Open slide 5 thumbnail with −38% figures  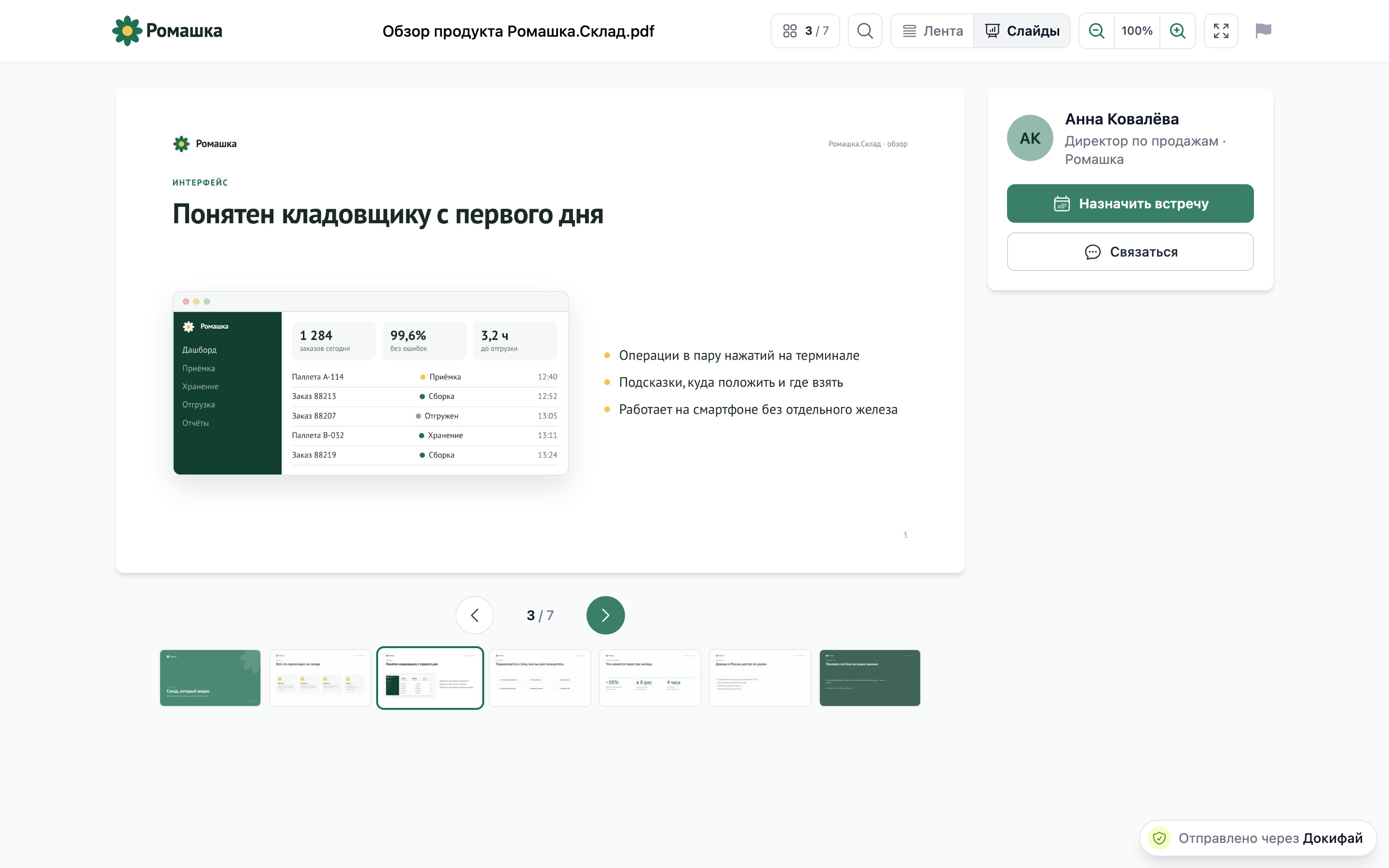click(x=650, y=678)
